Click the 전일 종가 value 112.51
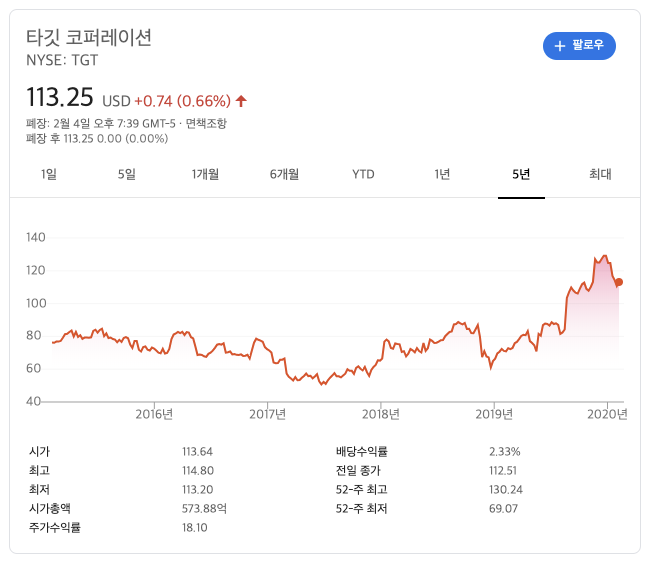Image resolution: width=653 pixels, height=563 pixels. point(503,471)
